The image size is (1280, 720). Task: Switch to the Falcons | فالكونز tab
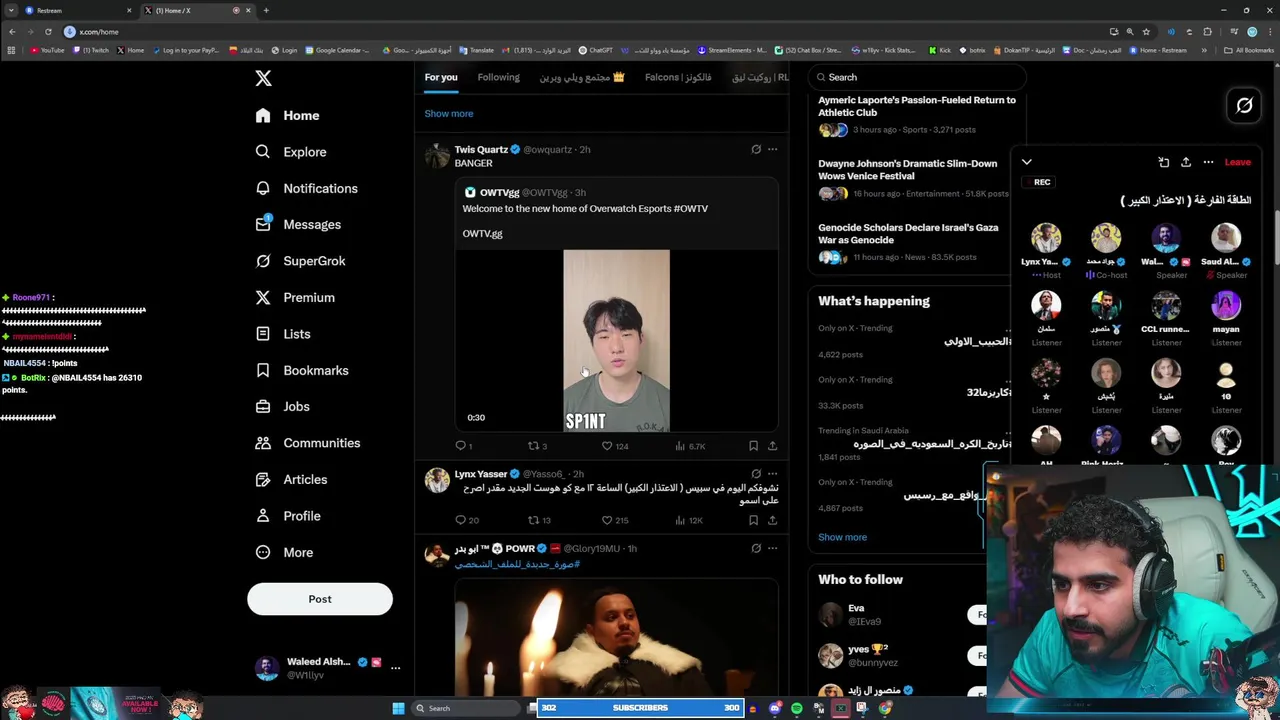click(678, 77)
